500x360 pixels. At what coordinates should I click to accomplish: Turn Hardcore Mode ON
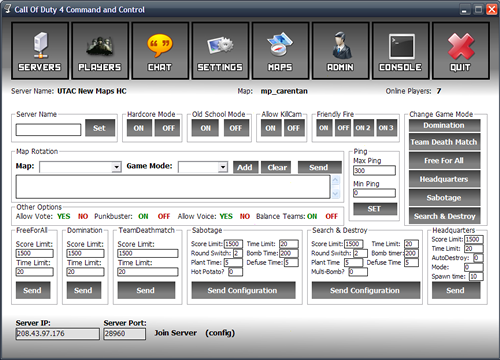coord(139,128)
